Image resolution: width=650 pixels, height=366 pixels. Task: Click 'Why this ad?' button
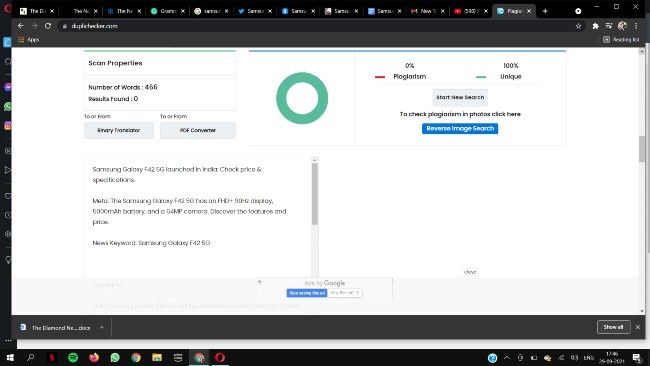[345, 293]
